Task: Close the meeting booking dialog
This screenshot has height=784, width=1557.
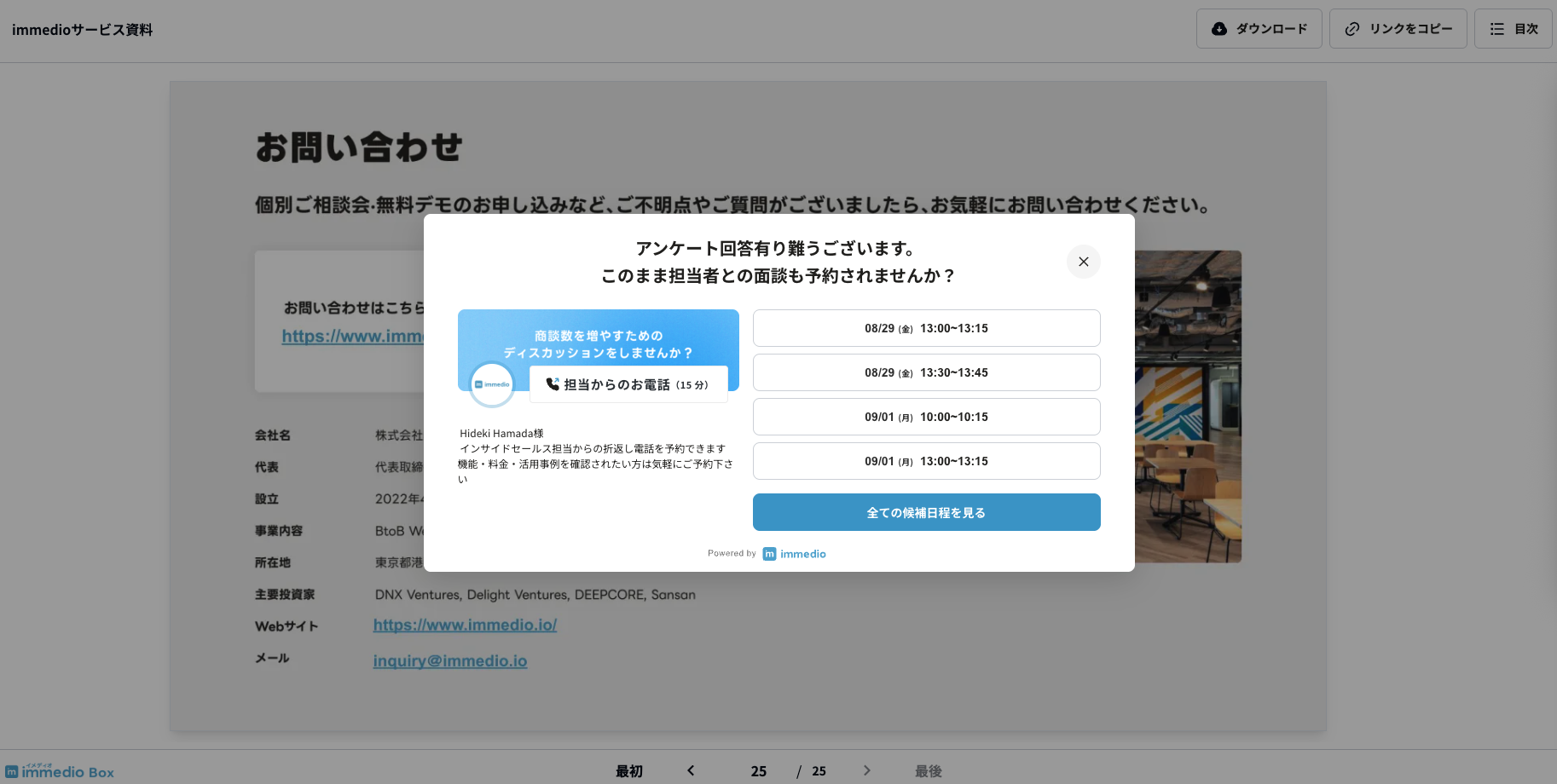Action: (x=1083, y=262)
